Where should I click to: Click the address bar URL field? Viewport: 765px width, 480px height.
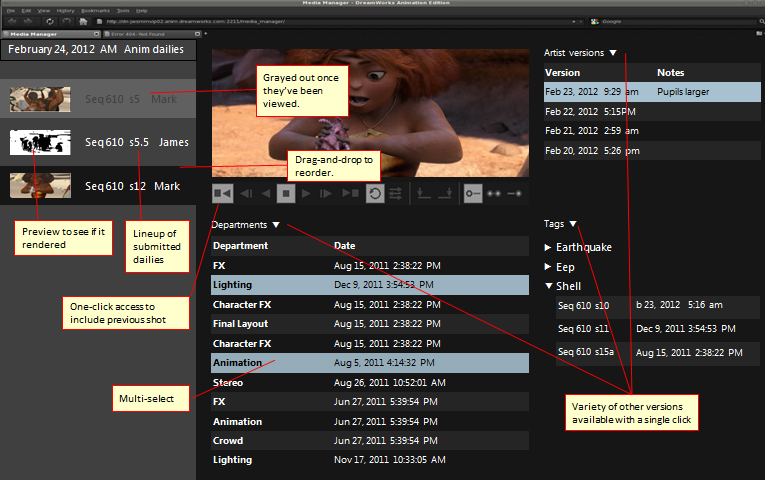tap(337, 21)
